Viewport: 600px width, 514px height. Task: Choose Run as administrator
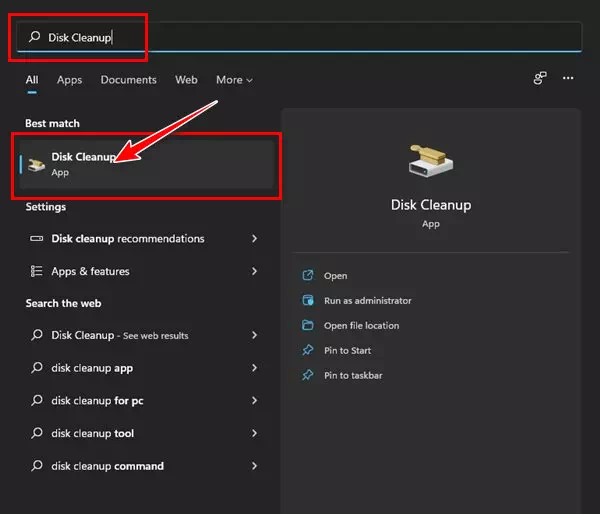point(367,301)
